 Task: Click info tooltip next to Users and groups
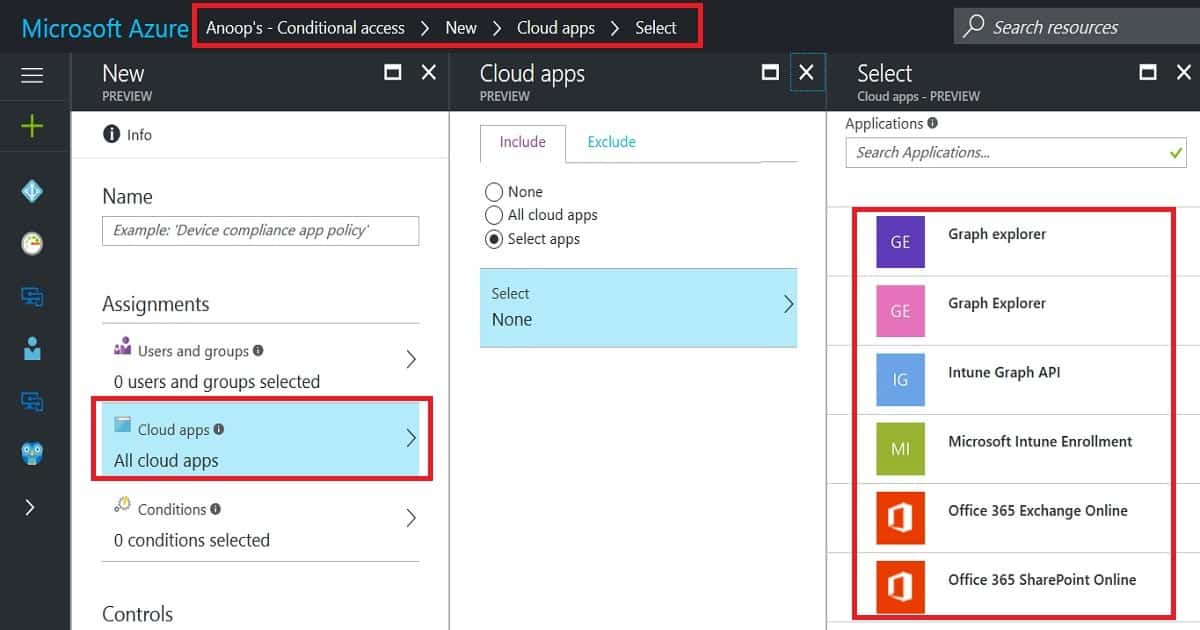point(258,350)
